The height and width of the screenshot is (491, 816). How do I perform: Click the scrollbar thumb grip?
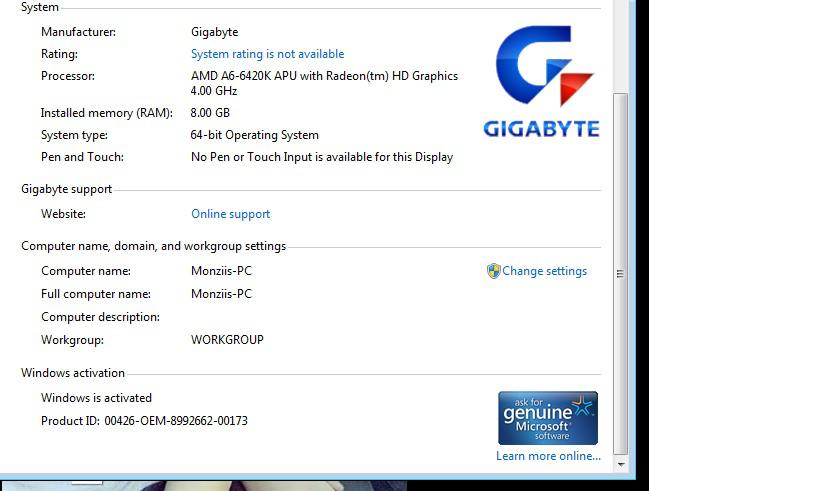620,273
